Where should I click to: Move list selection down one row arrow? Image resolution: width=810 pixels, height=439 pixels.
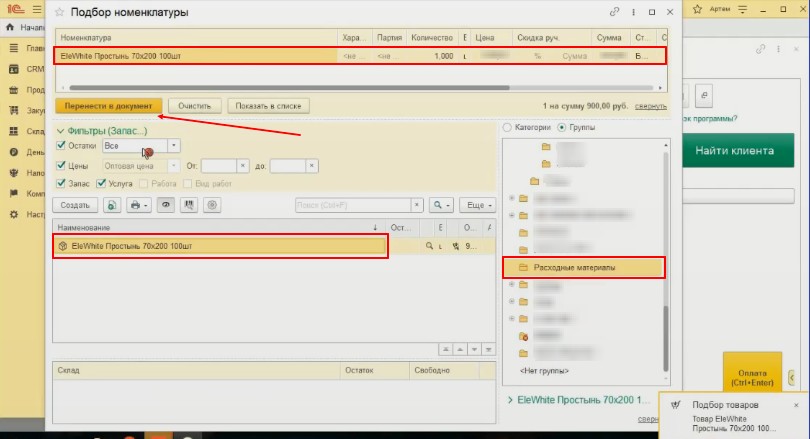[x=474, y=350]
